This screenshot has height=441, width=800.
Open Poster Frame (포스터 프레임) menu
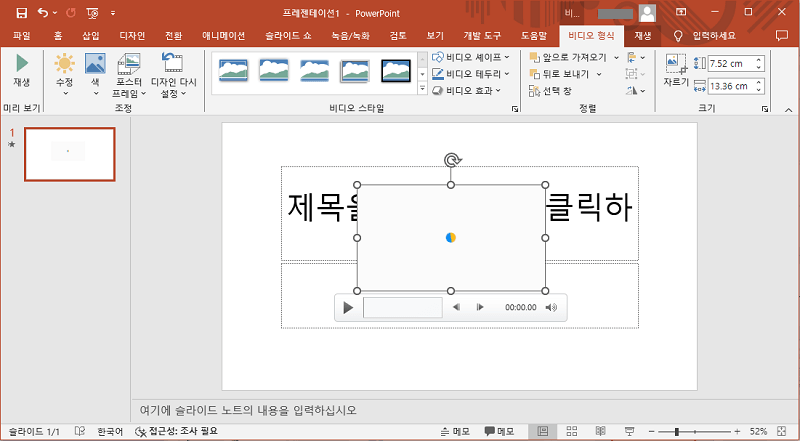coord(129,75)
